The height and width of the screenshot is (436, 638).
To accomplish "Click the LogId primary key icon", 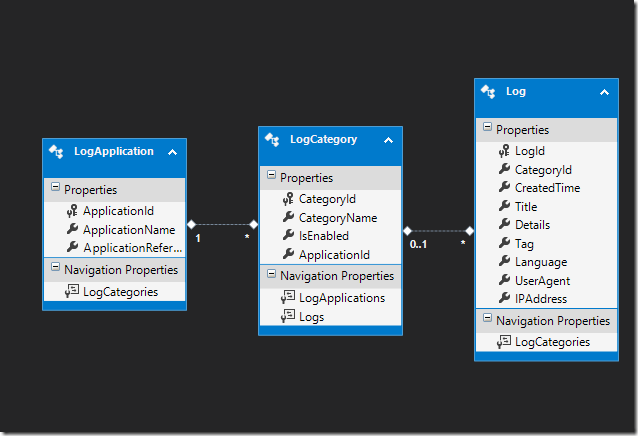I will [x=503, y=151].
